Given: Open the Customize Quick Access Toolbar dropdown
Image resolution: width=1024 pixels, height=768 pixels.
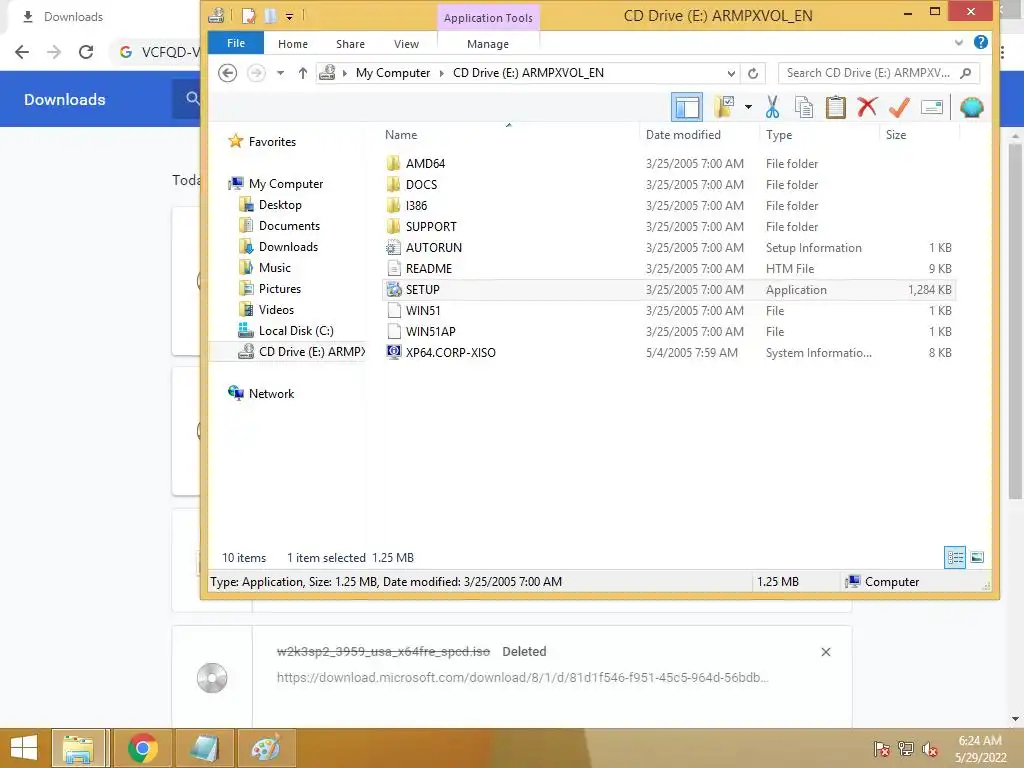Looking at the screenshot, I should pyautogui.click(x=289, y=16).
